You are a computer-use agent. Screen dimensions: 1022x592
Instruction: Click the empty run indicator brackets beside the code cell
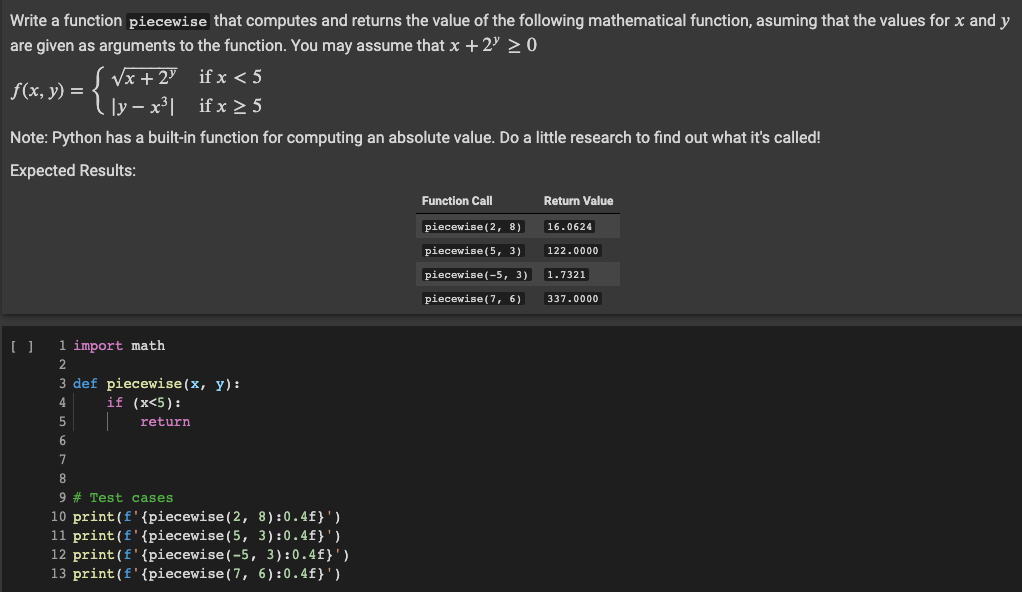point(23,345)
